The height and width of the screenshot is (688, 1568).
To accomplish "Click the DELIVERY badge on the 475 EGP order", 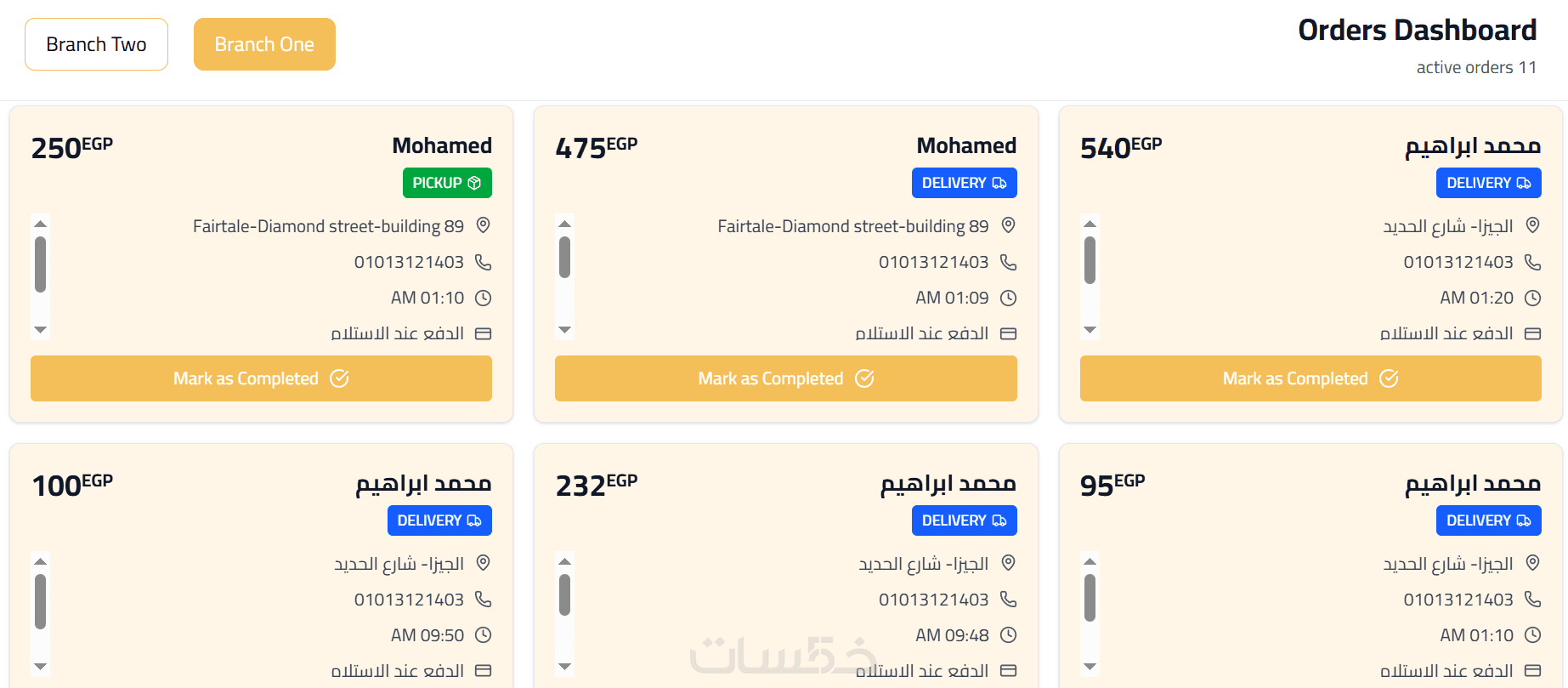I will tap(964, 183).
